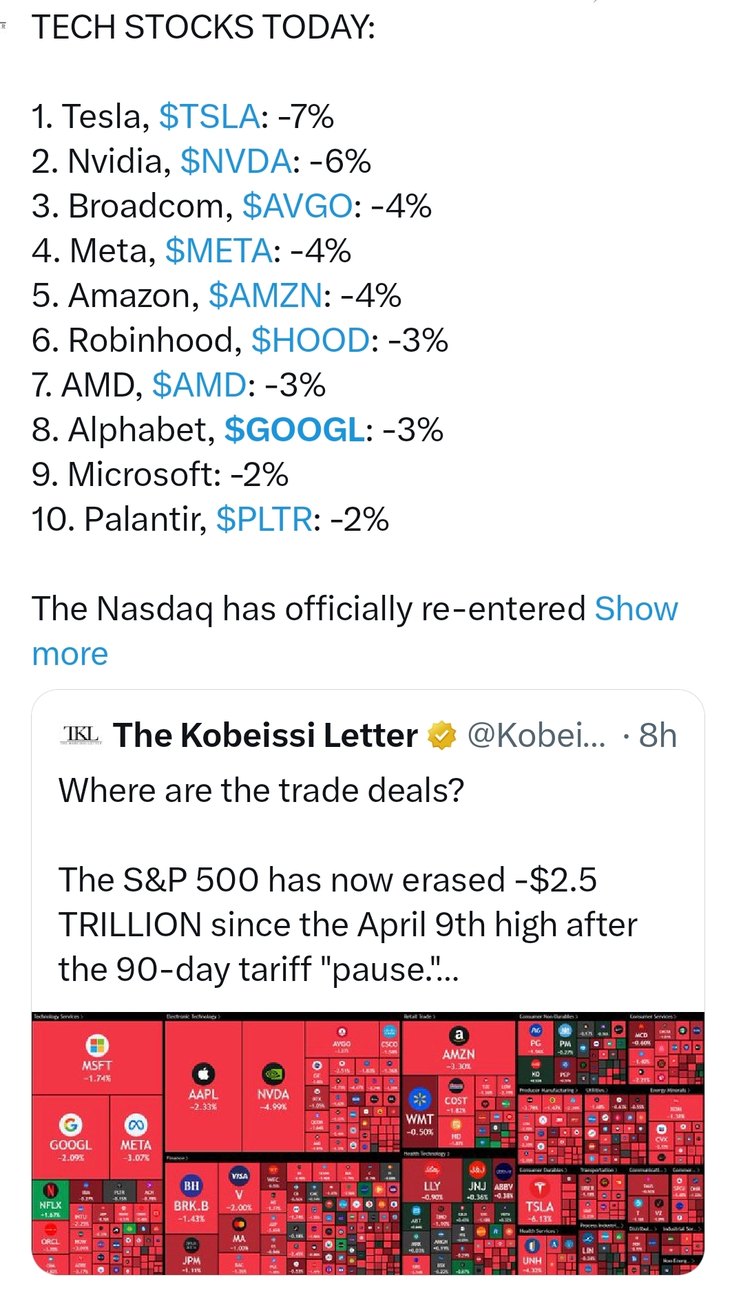Open the $TSLA cashtag link

click(x=208, y=118)
